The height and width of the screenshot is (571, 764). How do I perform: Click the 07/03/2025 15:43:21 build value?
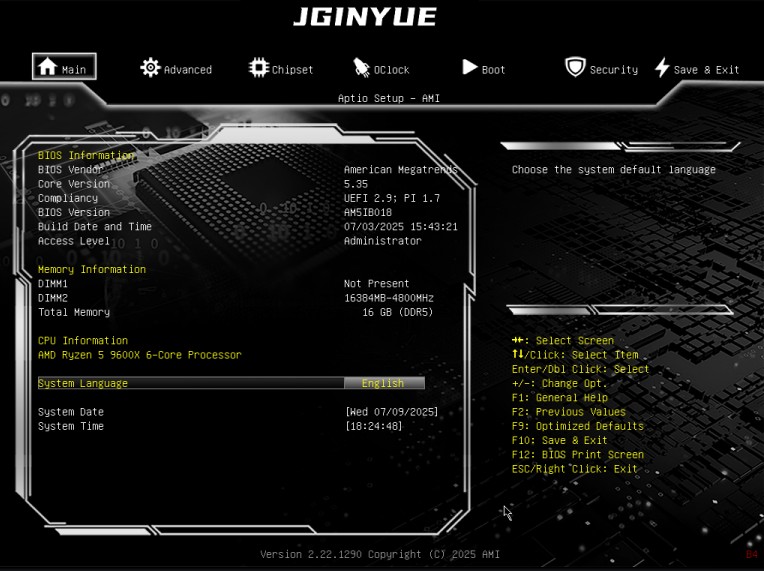[401, 227]
